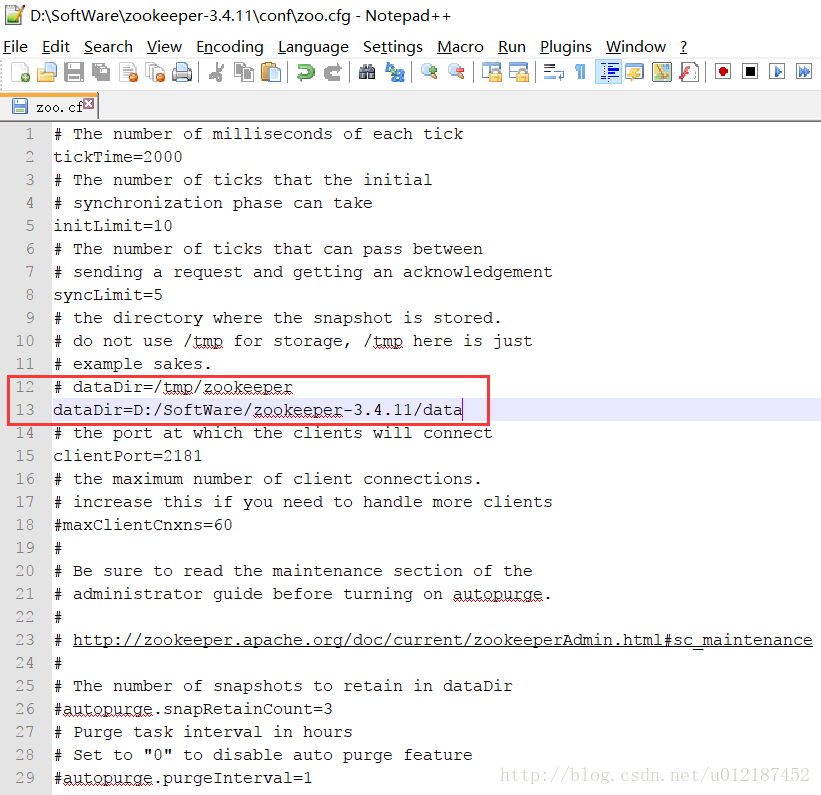821x795 pixels.
Task: Open the Edit menu
Action: 56,47
